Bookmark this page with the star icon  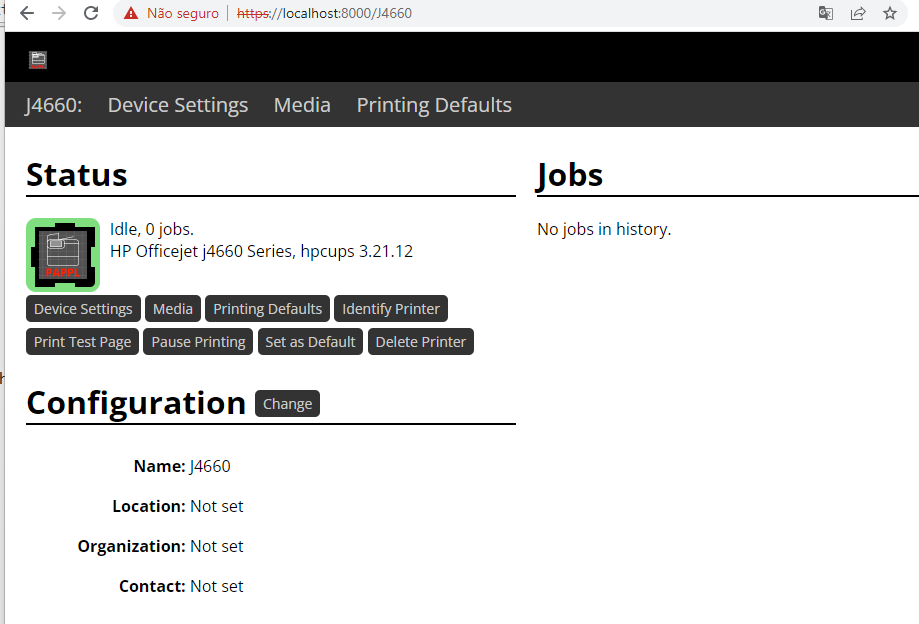(890, 13)
